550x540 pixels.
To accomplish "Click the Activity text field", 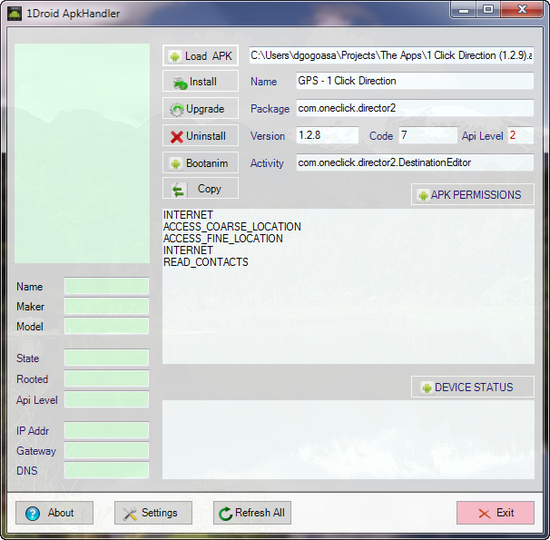I will (415, 163).
